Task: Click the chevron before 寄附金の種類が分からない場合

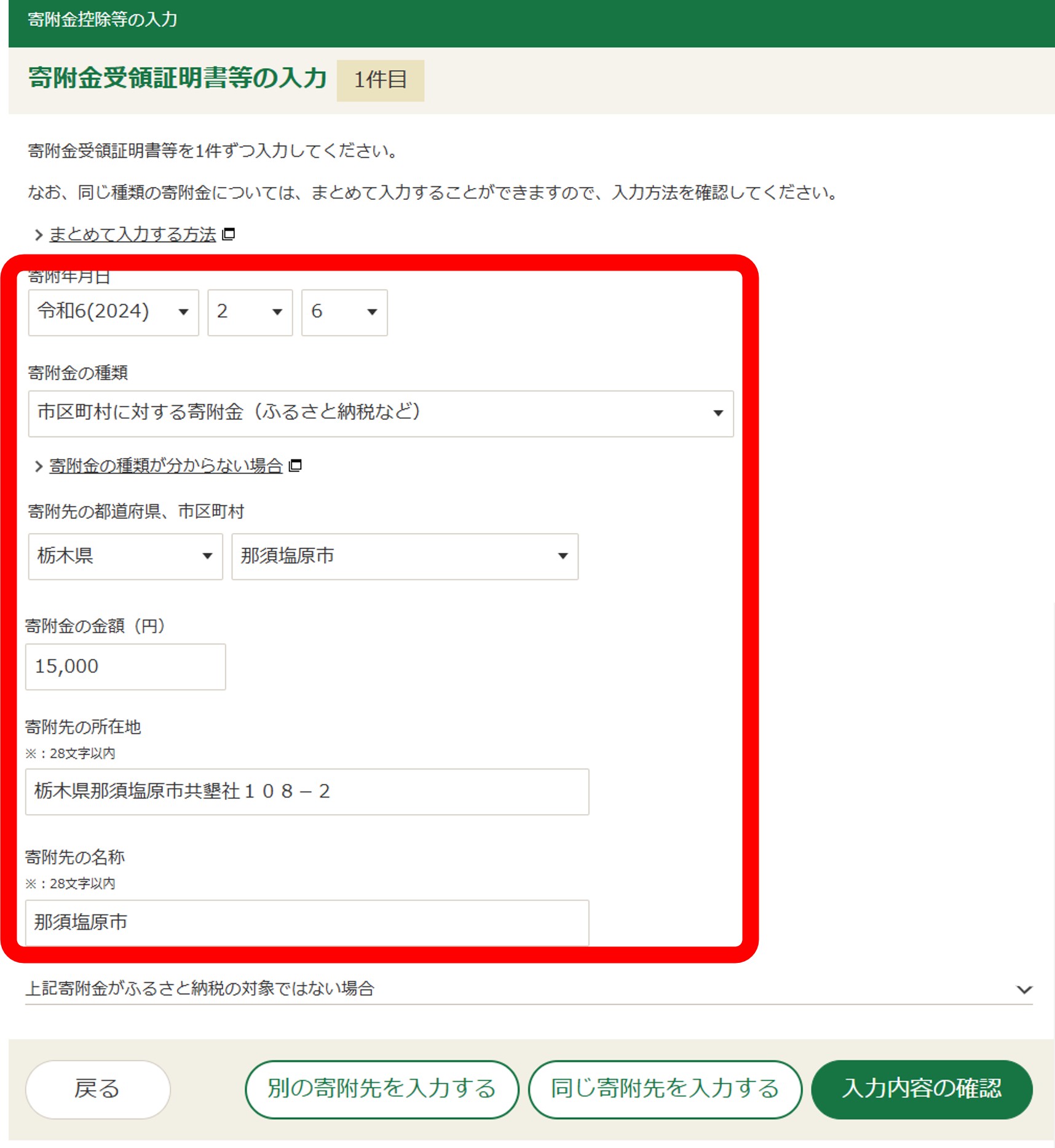Action: [39, 467]
